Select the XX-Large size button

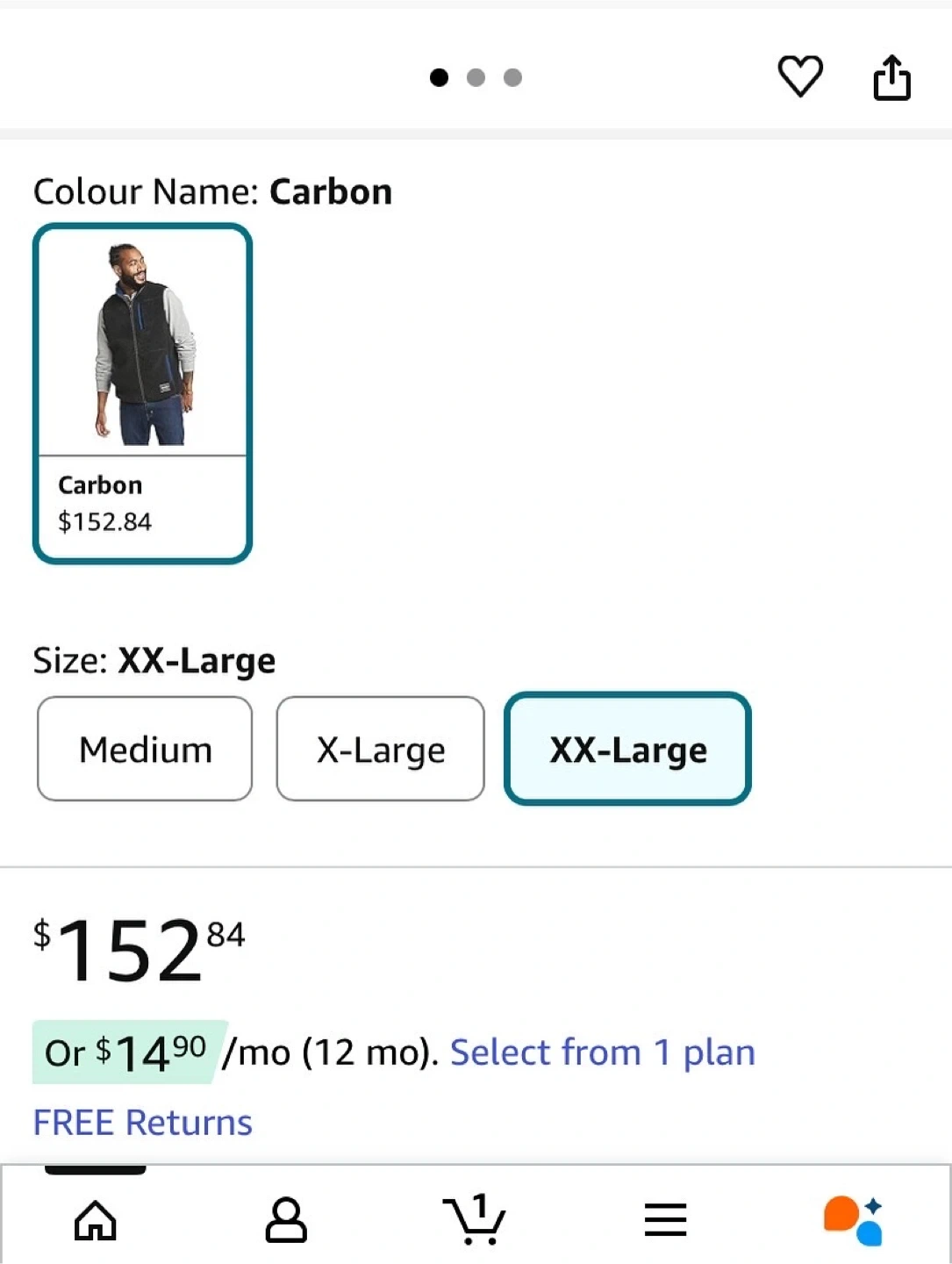tap(627, 750)
